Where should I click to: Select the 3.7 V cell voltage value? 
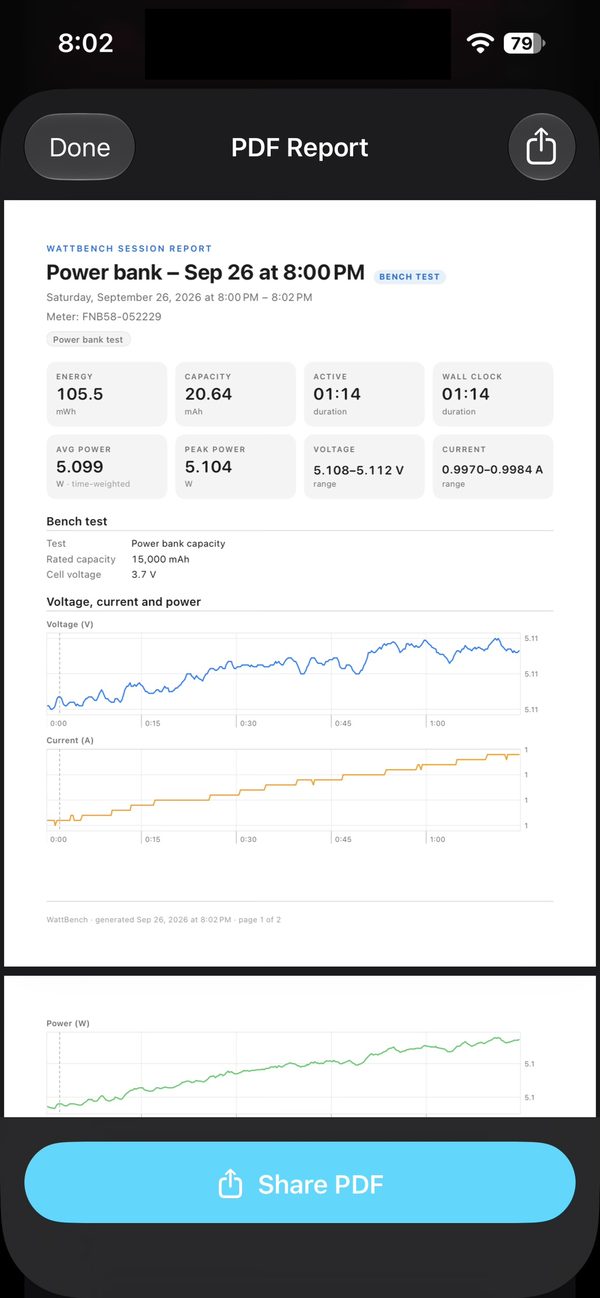pyautogui.click(x=144, y=575)
